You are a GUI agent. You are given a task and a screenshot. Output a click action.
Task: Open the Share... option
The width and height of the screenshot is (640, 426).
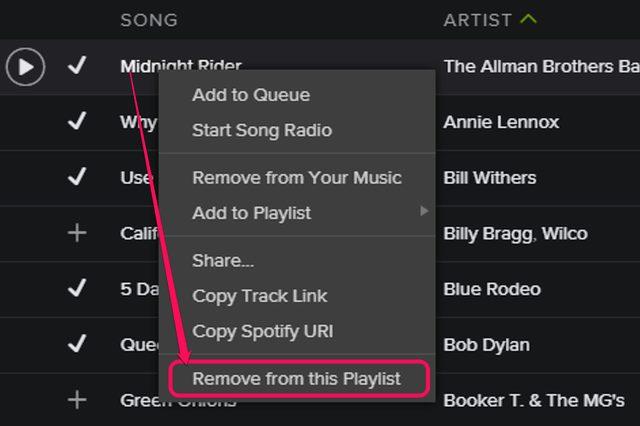pos(223,260)
